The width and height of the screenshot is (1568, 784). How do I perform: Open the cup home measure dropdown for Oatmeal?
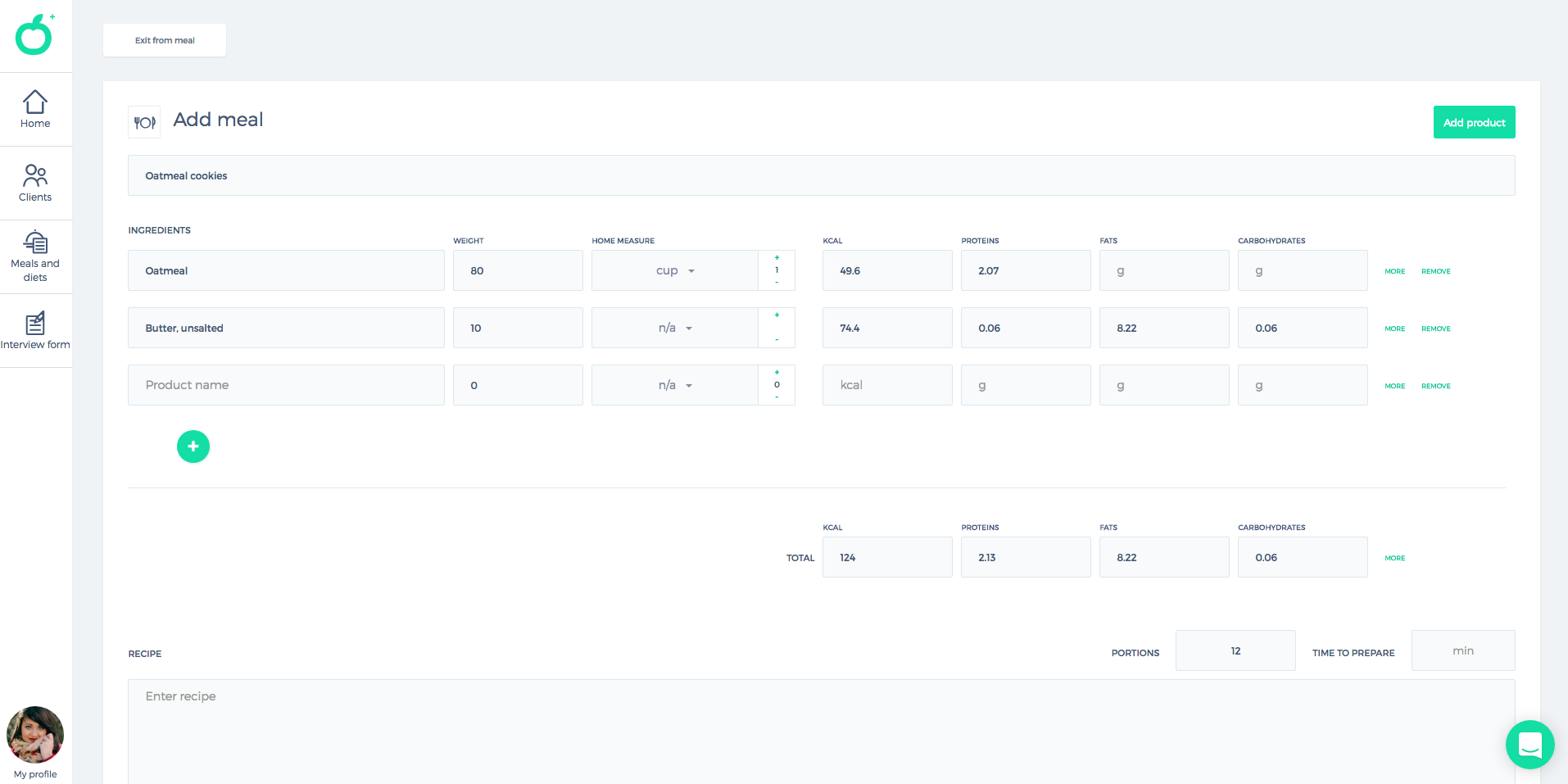pyautogui.click(x=675, y=270)
